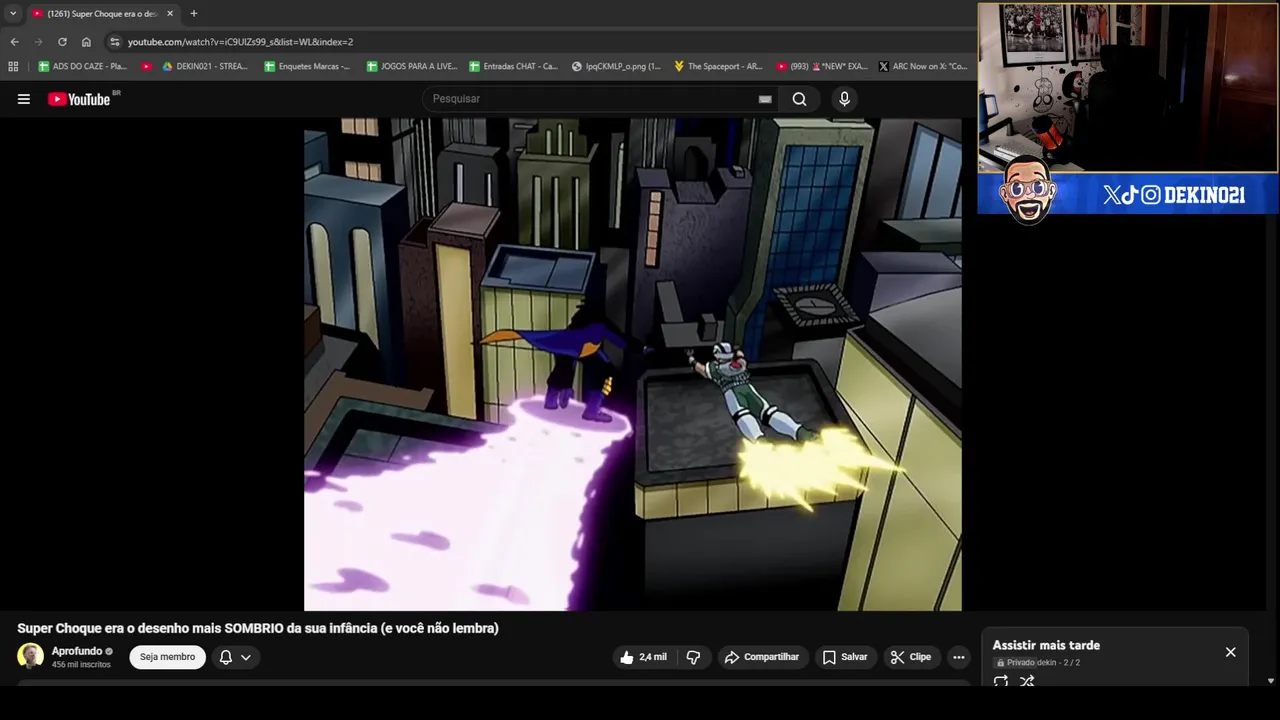Click the search magnifier button
The width and height of the screenshot is (1280, 720).
(800, 99)
